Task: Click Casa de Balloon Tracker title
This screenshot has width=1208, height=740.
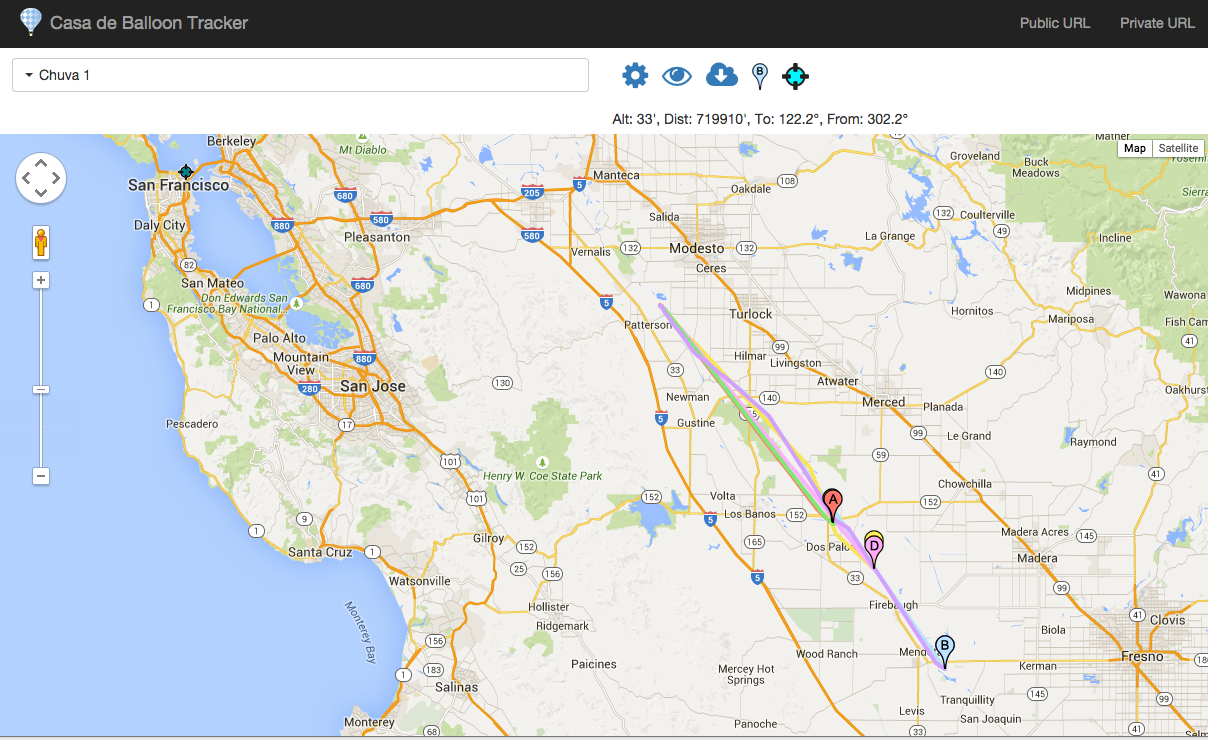Action: tap(149, 23)
